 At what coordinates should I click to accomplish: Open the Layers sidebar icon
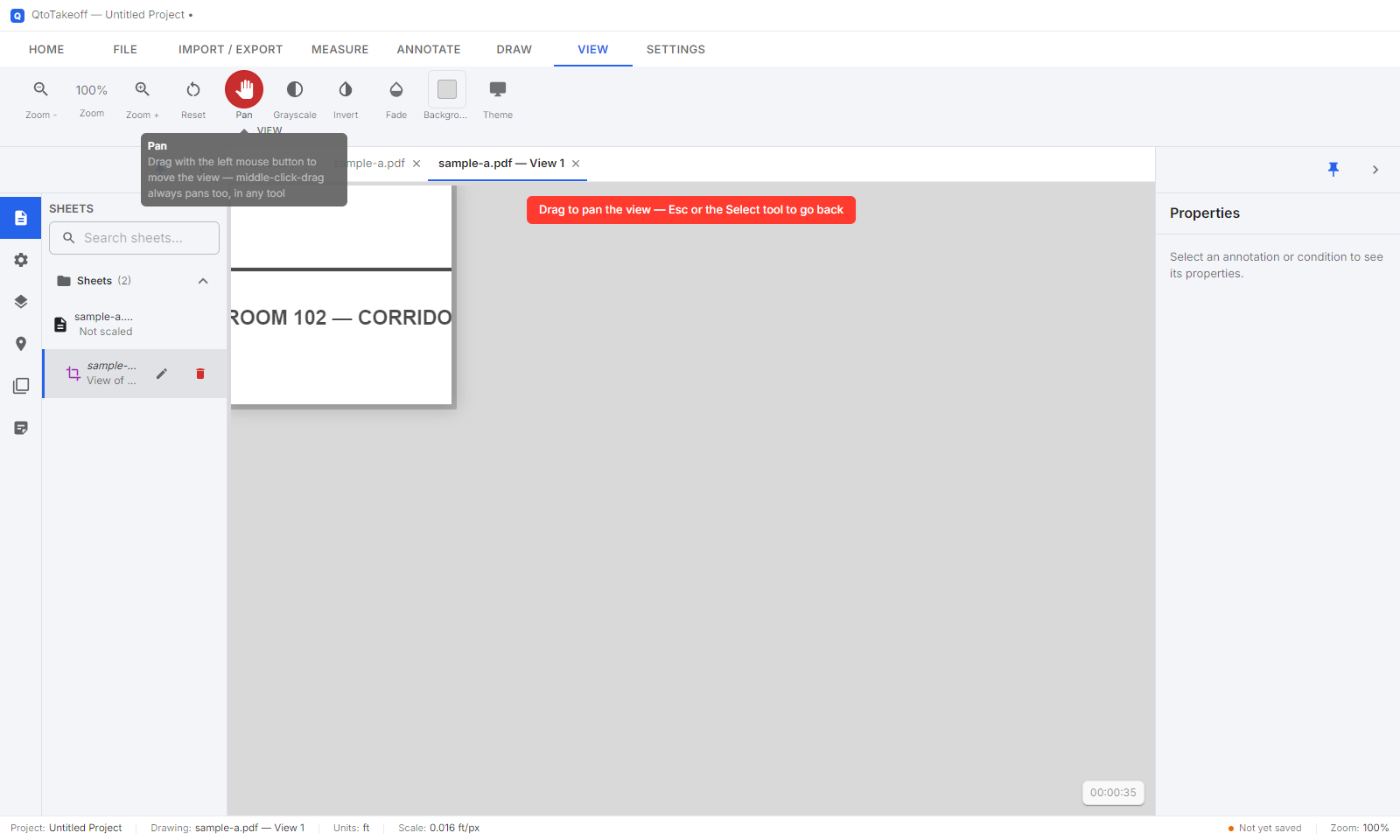(21, 302)
